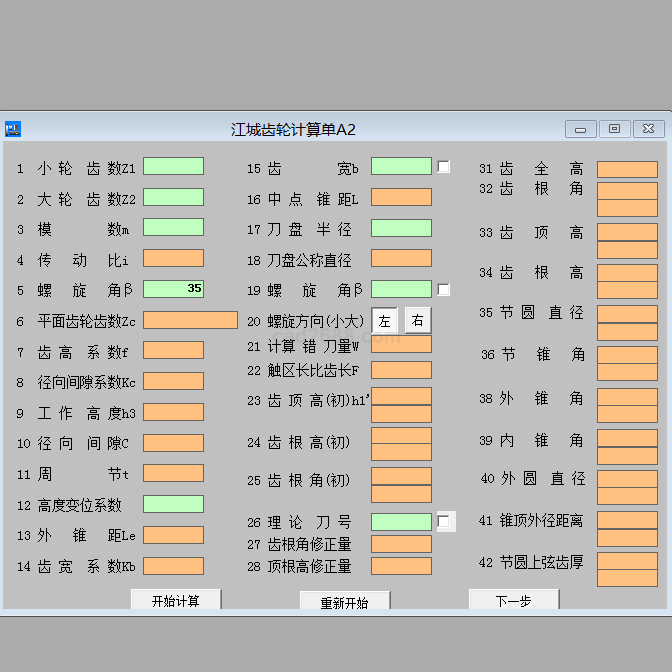
Task: Go to next step with 下一步
Action: click(513, 600)
